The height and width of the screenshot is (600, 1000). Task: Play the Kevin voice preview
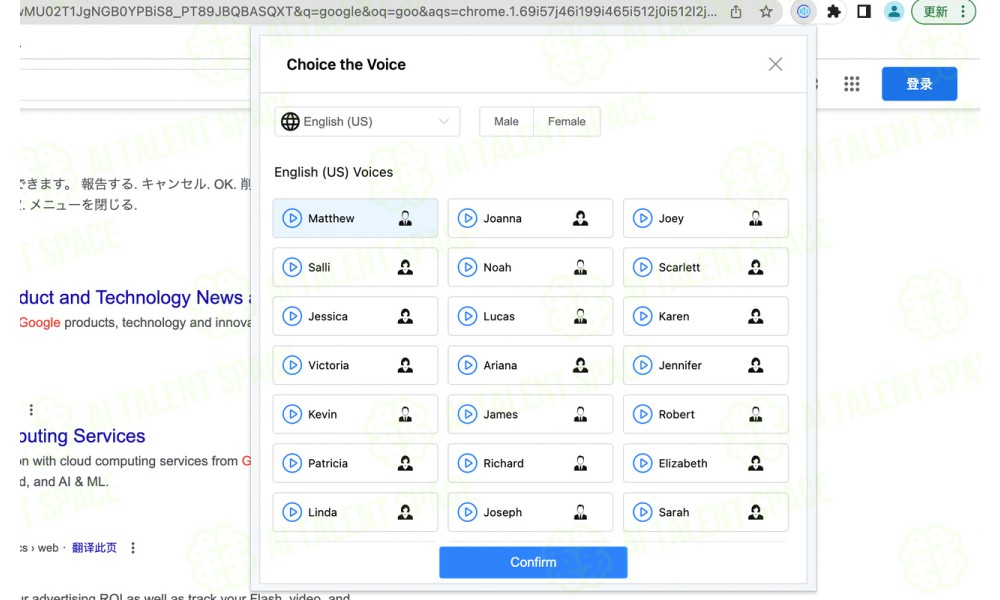click(x=292, y=414)
